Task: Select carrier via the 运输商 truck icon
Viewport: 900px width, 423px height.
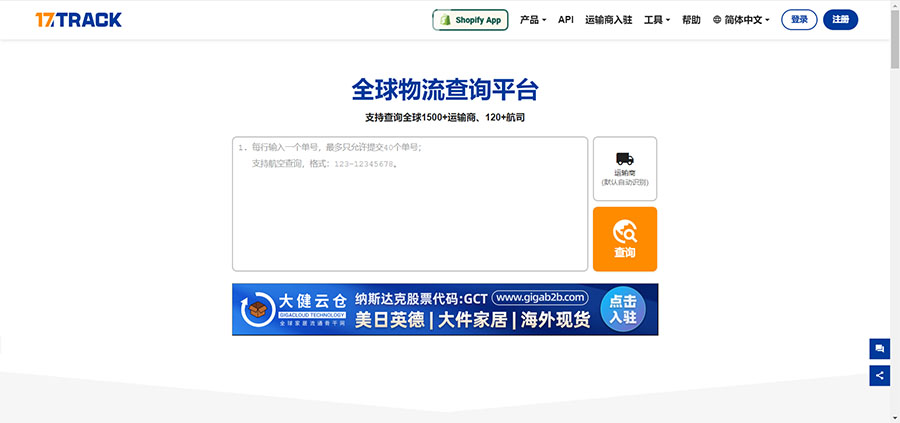Action: point(625,169)
